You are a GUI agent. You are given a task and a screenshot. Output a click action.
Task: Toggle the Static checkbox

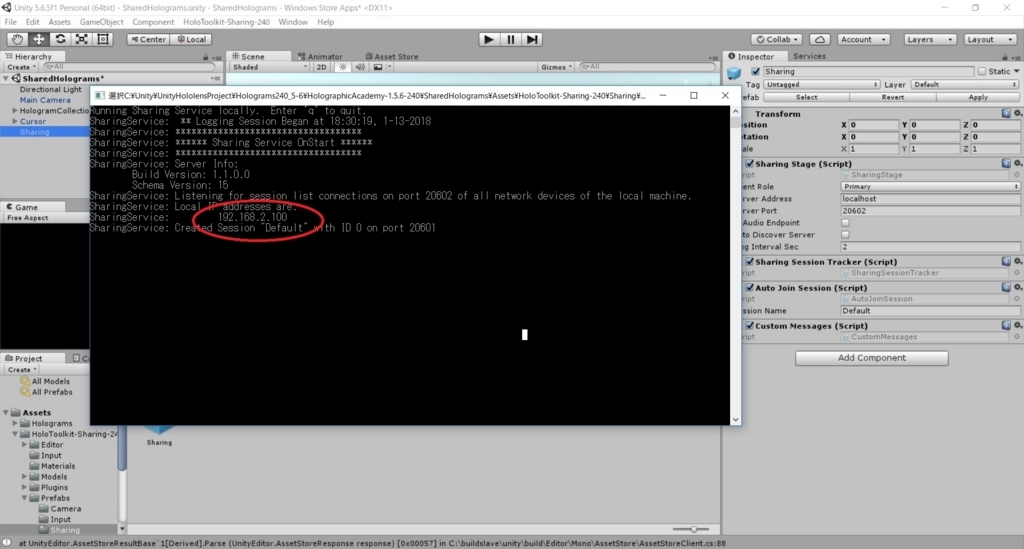982,71
